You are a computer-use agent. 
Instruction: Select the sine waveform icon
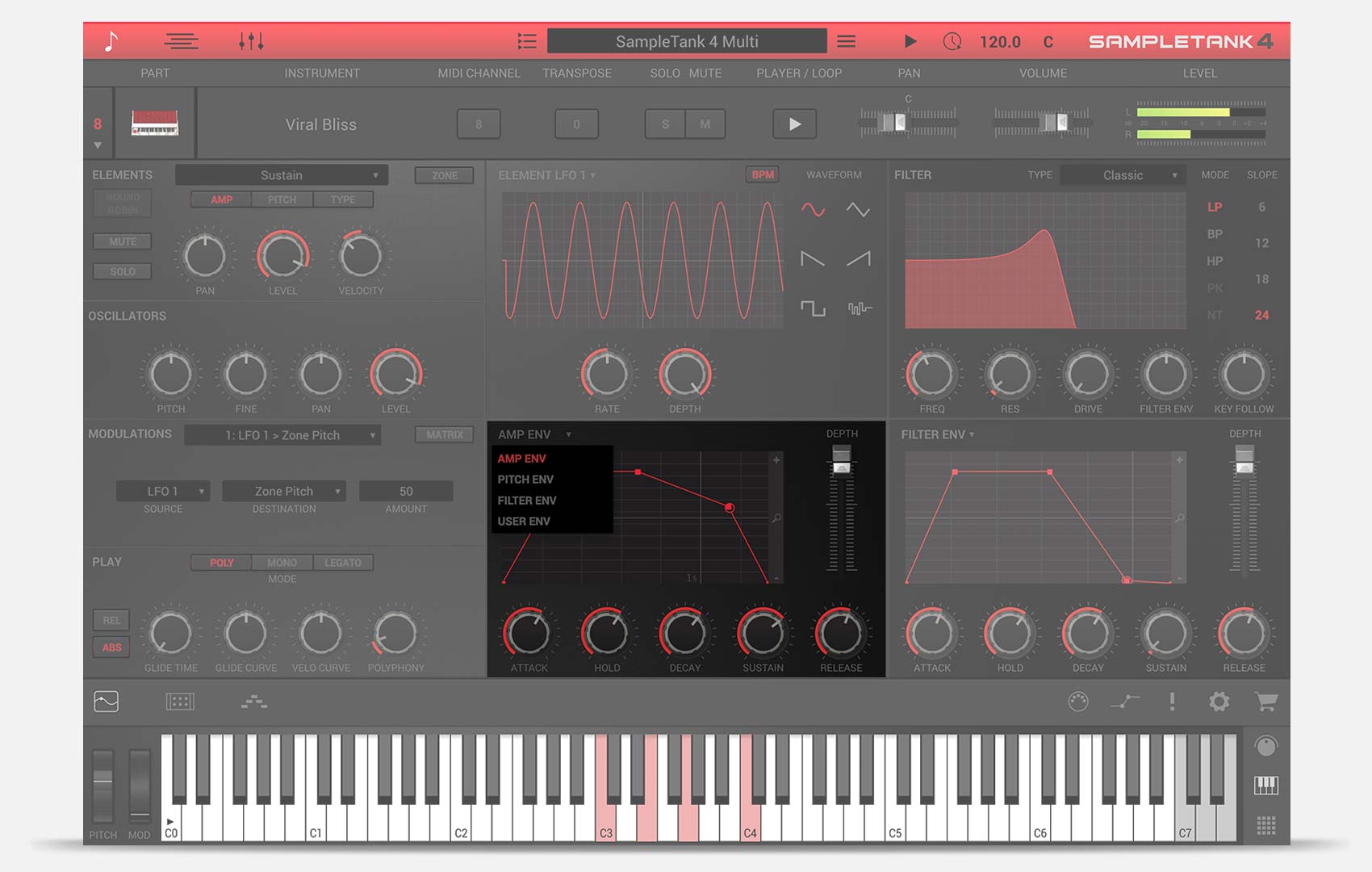click(x=813, y=210)
